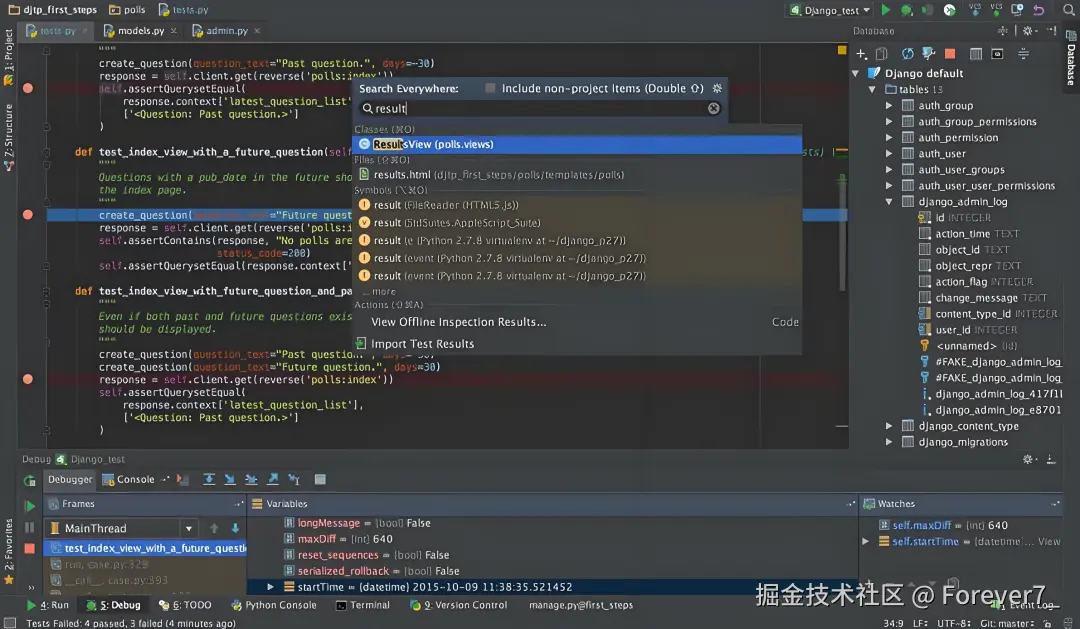Image resolution: width=1080 pixels, height=629 pixels.
Task: Switch to the models.py editor tab
Action: point(140,31)
